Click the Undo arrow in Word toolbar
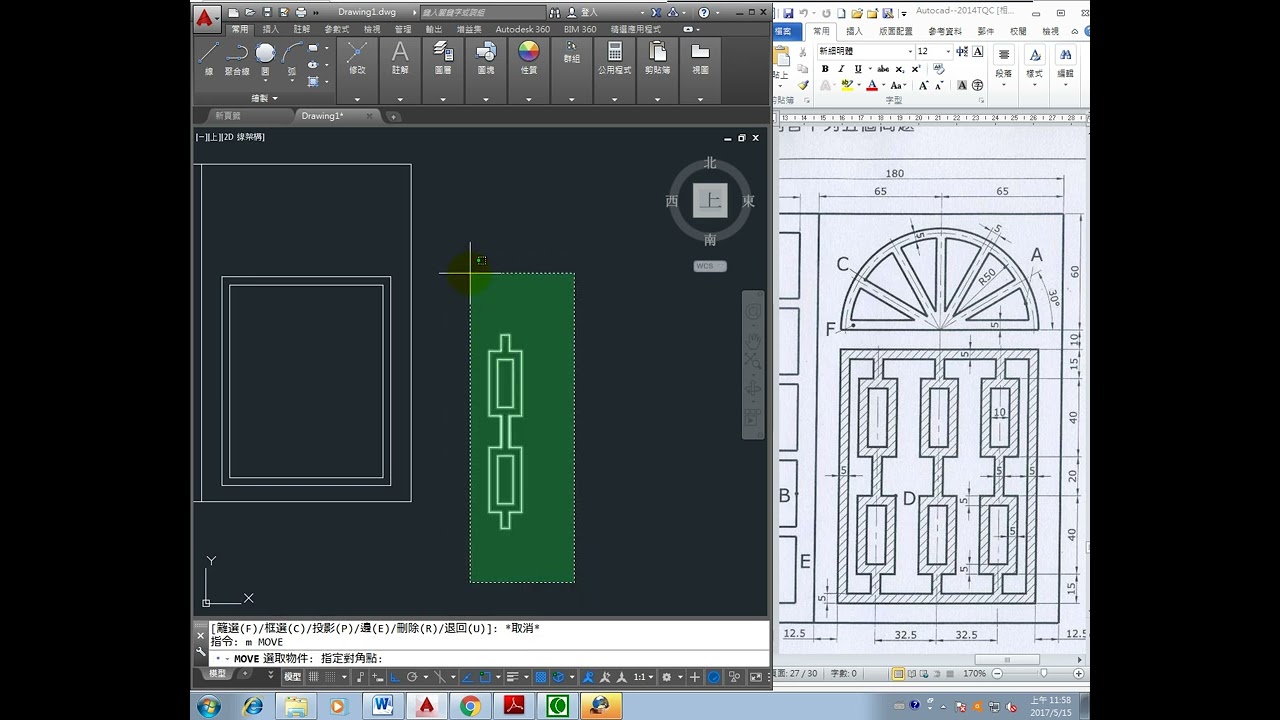This screenshot has width=1280, height=720. [803, 13]
